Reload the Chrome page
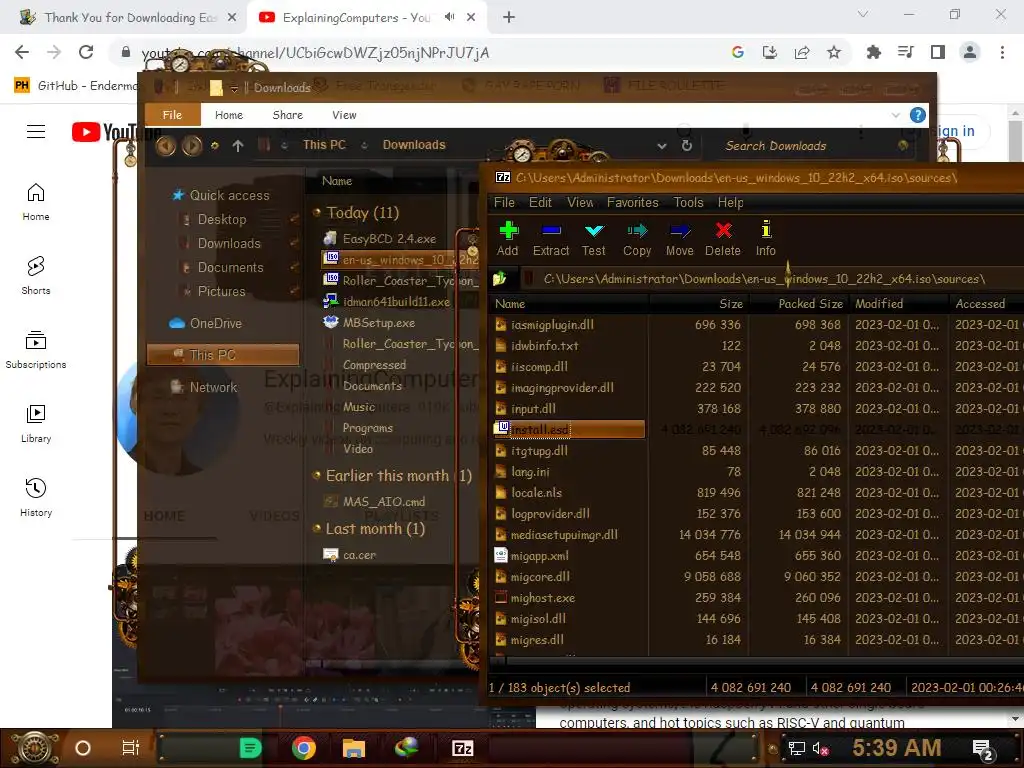This screenshot has width=1024, height=768. [86, 52]
